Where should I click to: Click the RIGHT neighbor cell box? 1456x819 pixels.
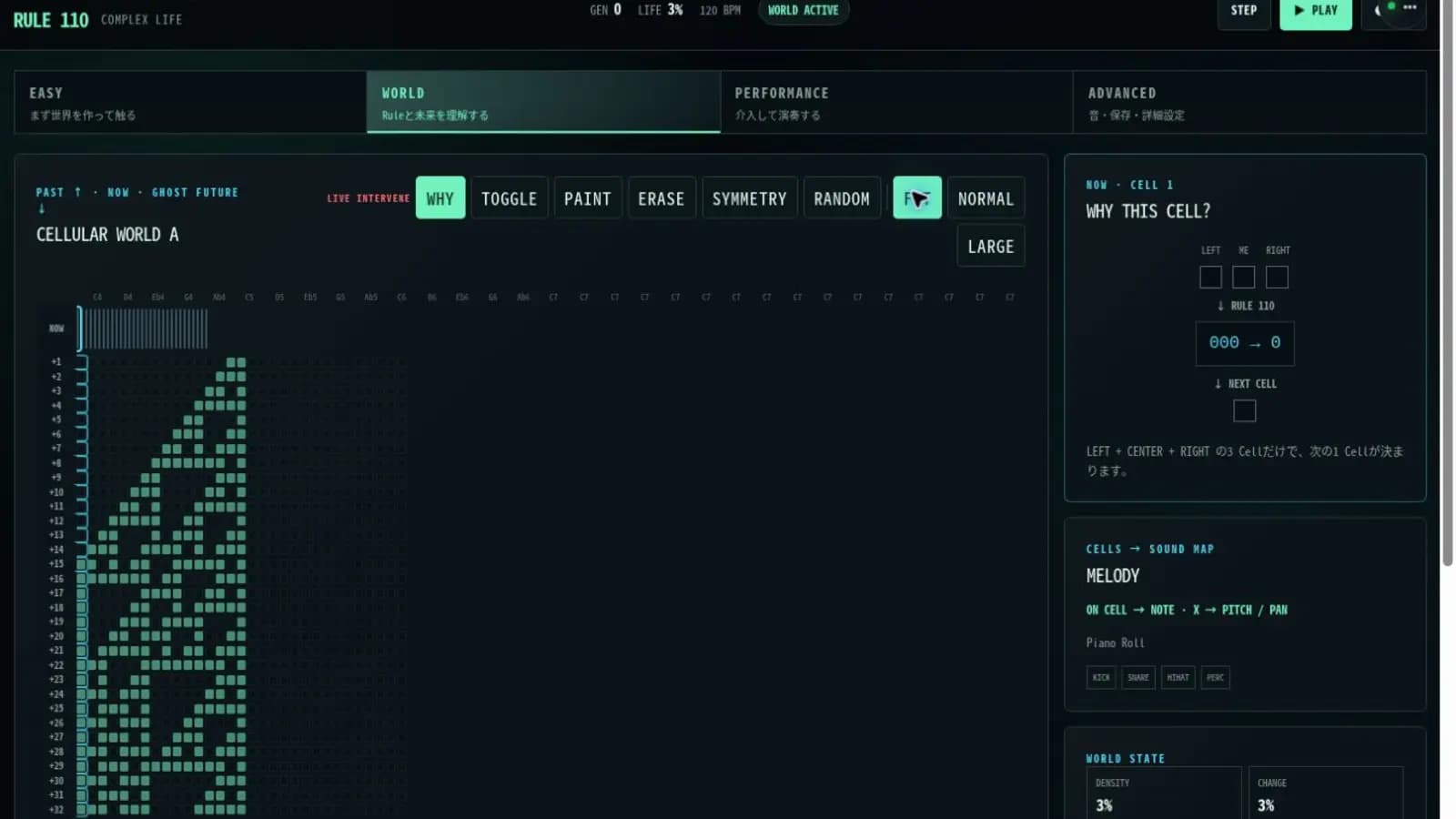(x=1277, y=278)
